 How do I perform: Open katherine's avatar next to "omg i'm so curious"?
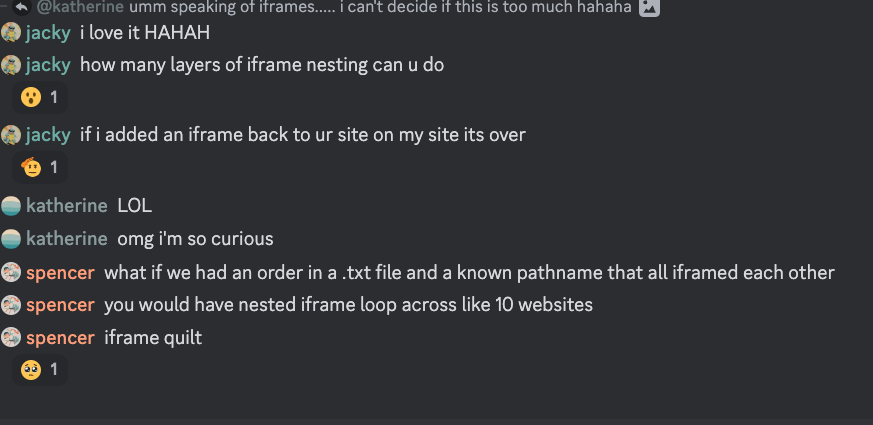tap(11, 239)
